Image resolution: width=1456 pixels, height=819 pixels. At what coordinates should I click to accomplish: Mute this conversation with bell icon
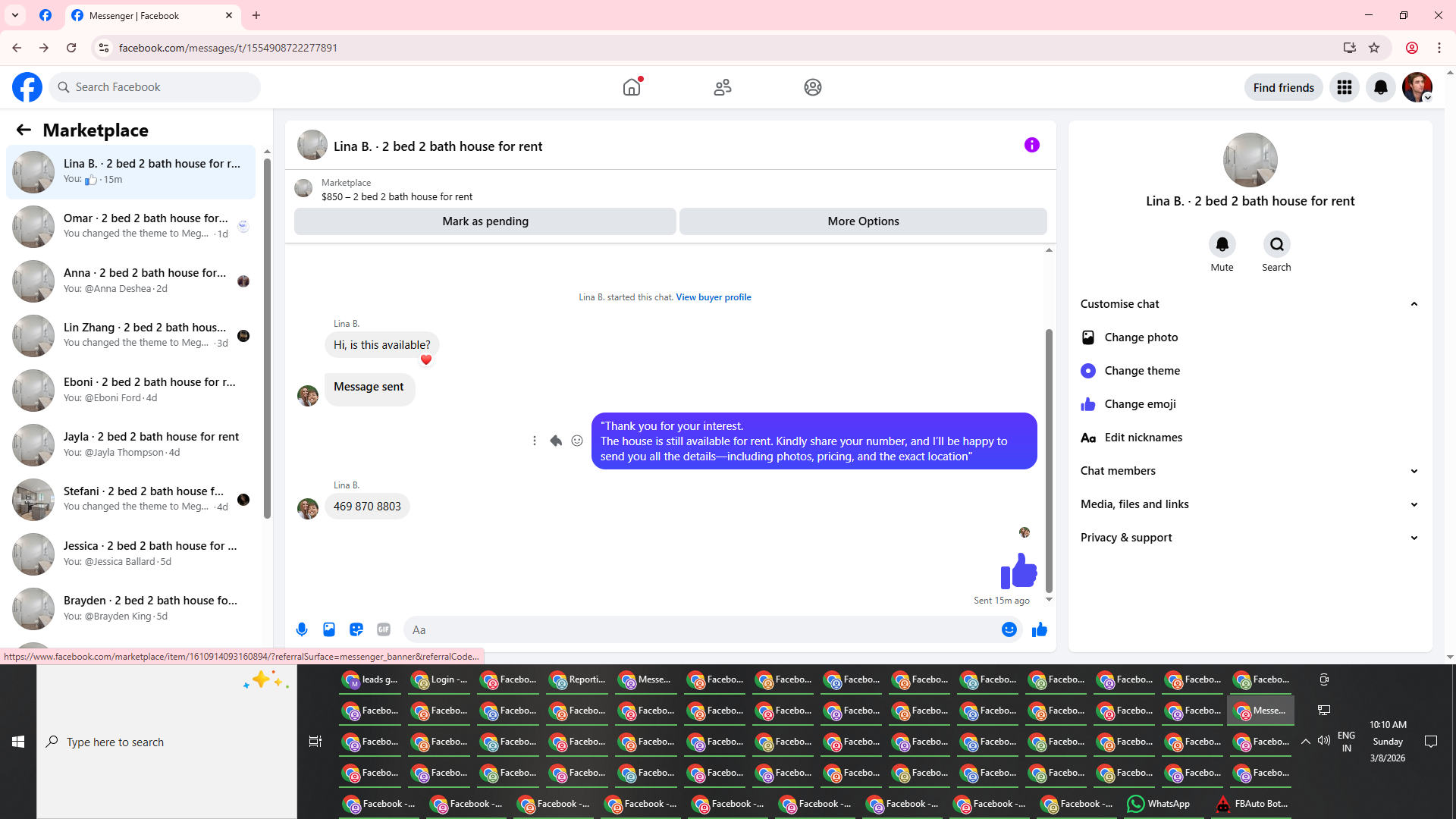[x=1222, y=244]
